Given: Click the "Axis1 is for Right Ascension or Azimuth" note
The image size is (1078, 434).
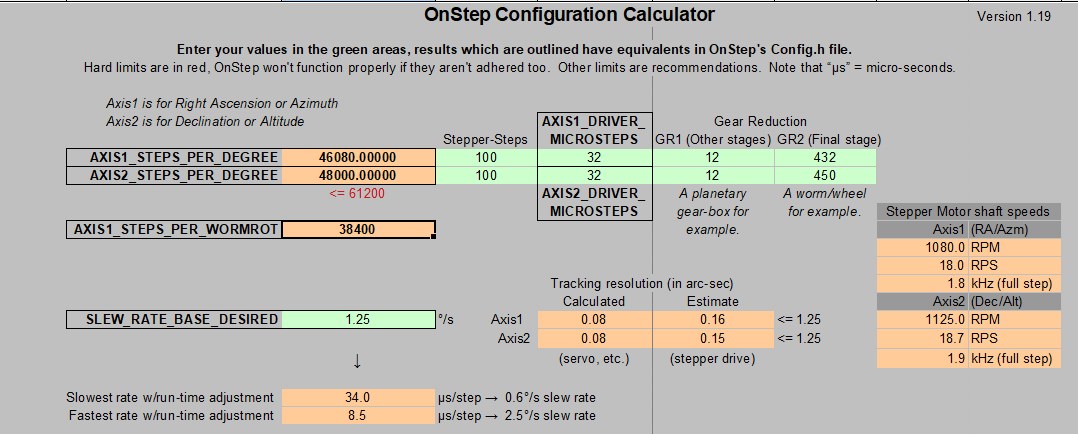Looking at the screenshot, I should tap(222, 104).
